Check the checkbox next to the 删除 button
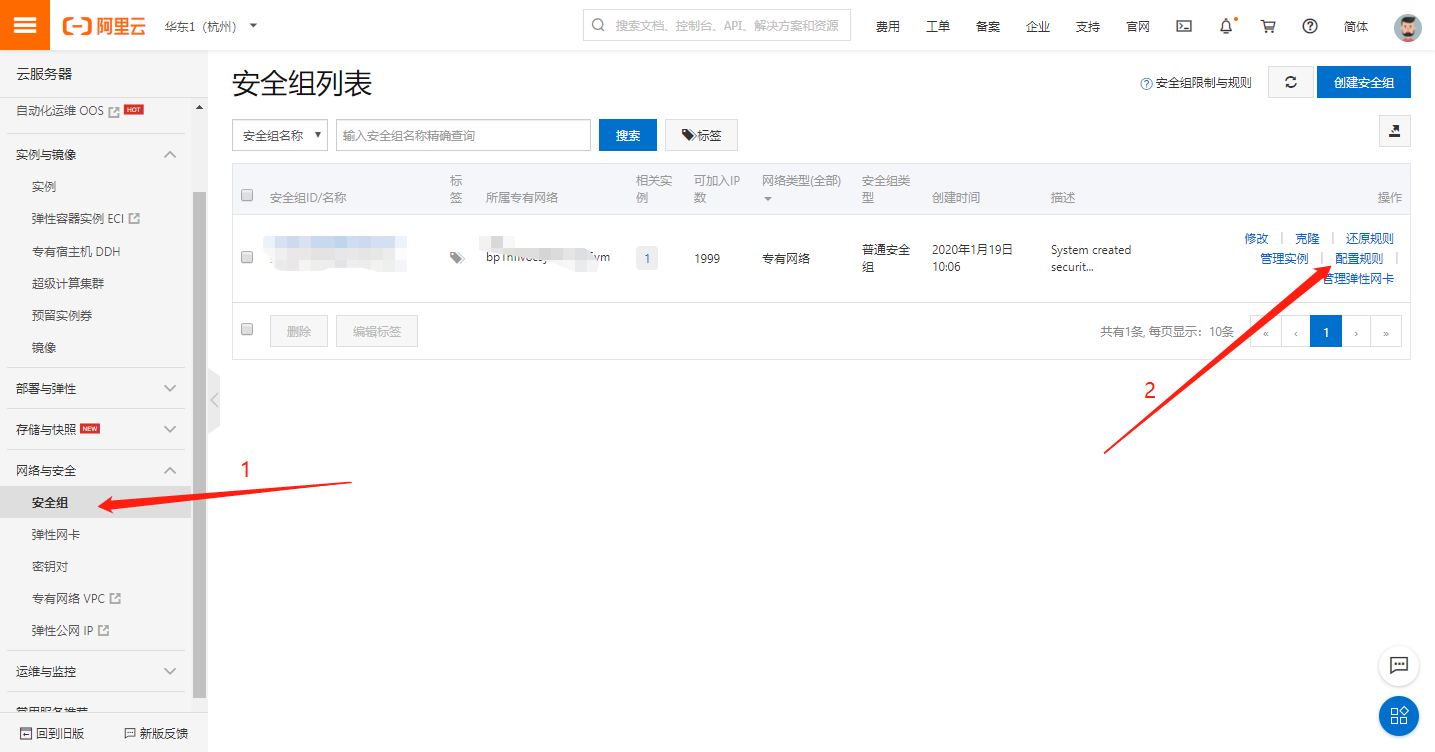This screenshot has height=752, width=1435. pyautogui.click(x=247, y=329)
